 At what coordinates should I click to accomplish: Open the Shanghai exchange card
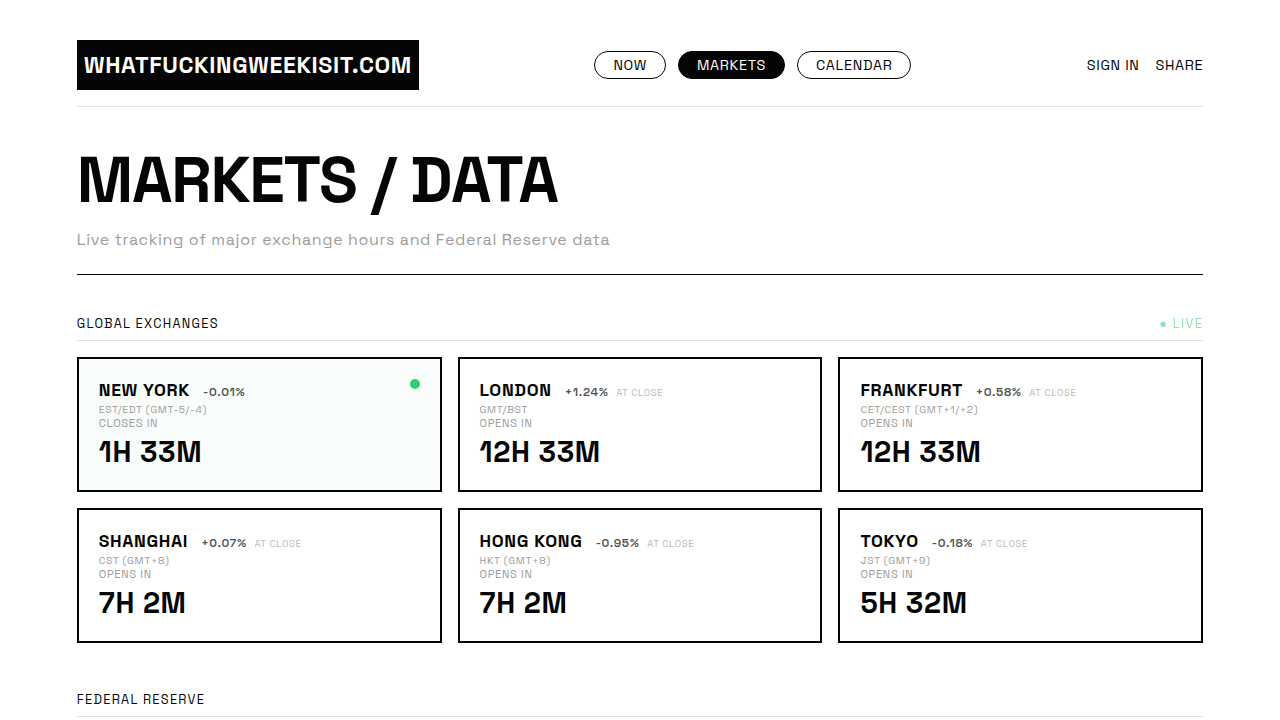[x=259, y=575]
